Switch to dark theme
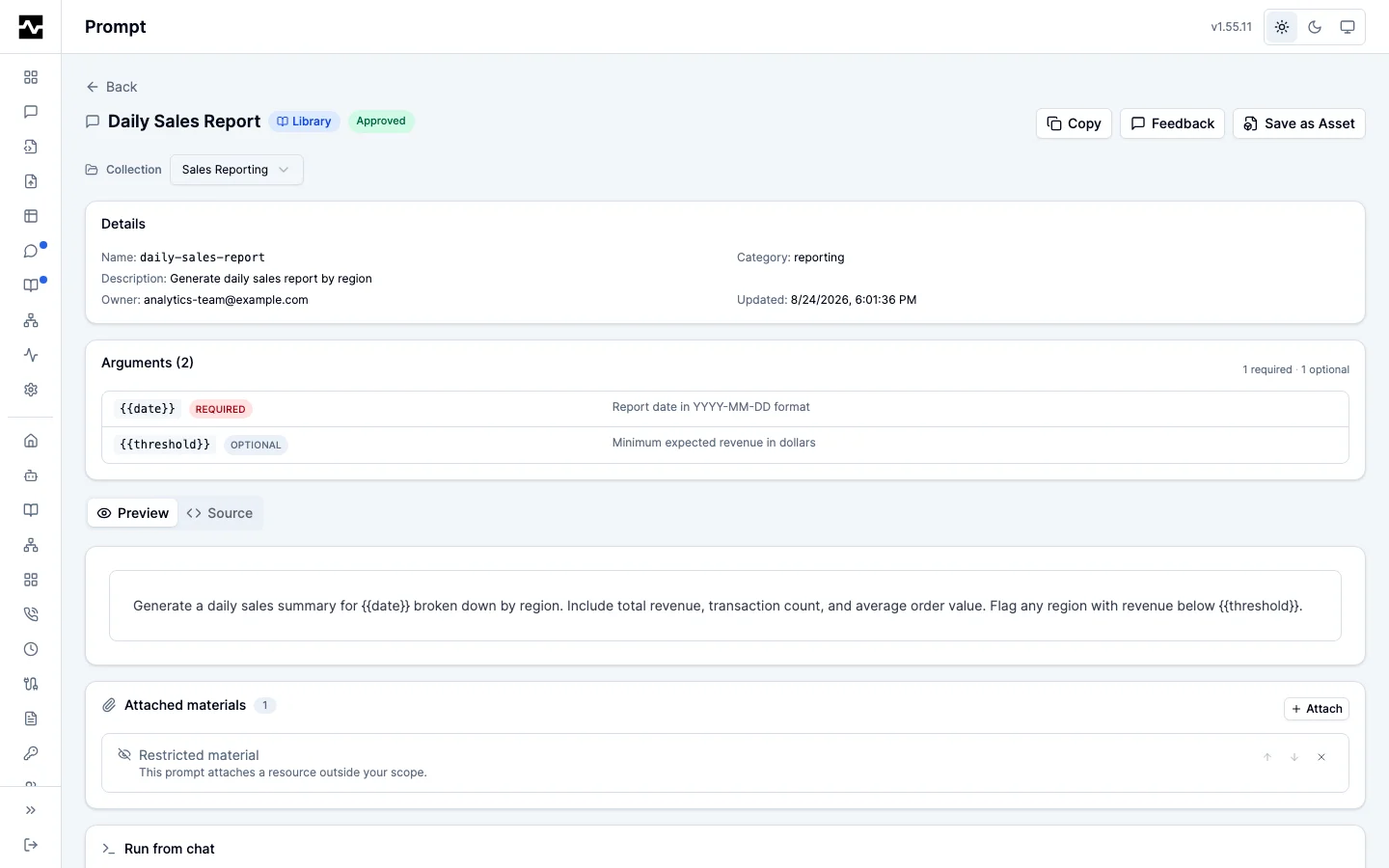Screen dimensions: 1389x868 tap(1315, 27)
